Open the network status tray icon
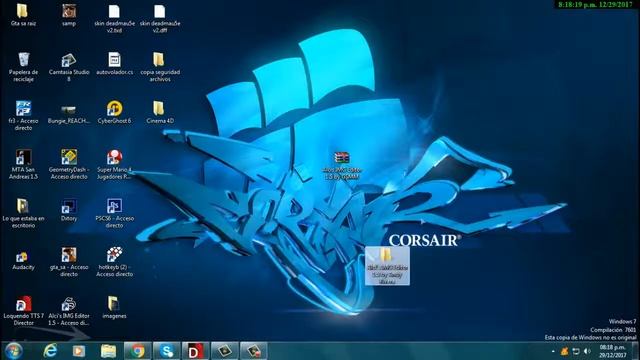The width and height of the screenshot is (640, 360). tap(576, 351)
